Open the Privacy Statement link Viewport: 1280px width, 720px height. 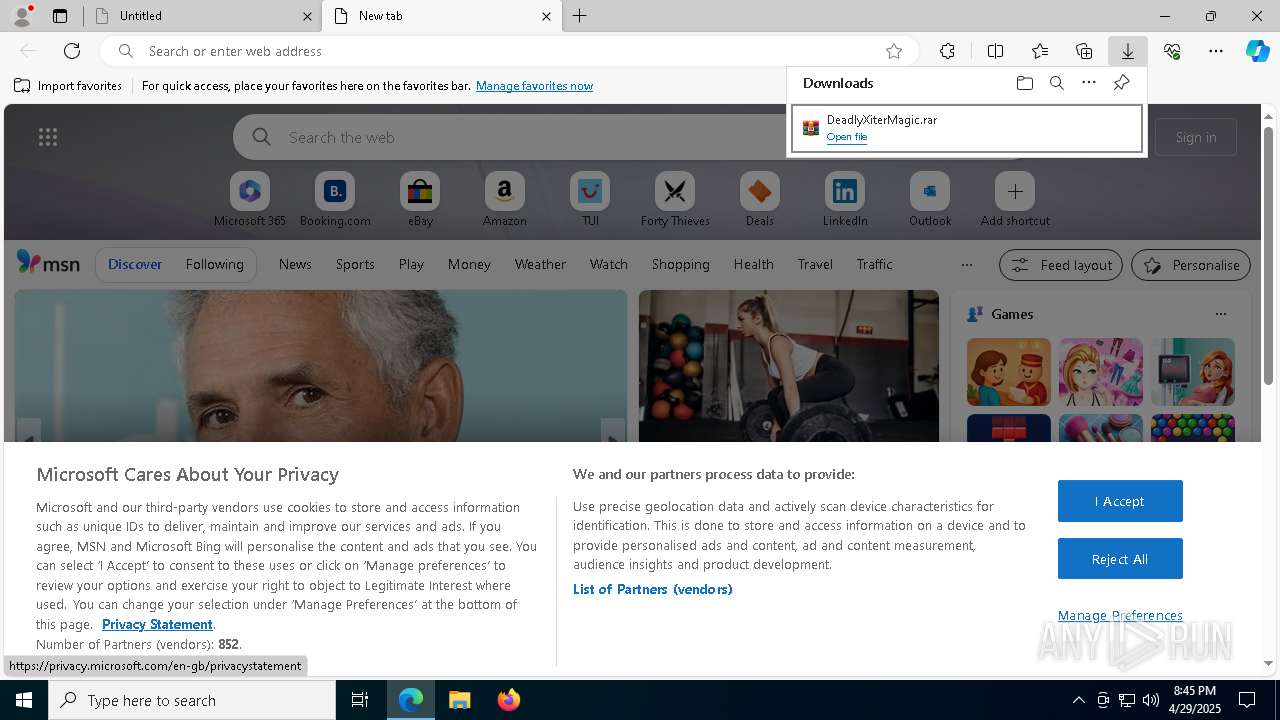pyautogui.click(x=157, y=624)
